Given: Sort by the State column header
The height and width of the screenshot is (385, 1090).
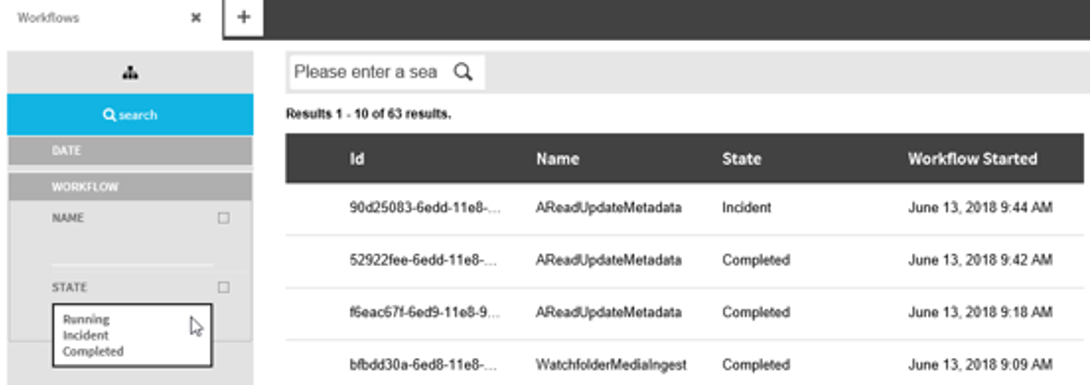Looking at the screenshot, I should 742,159.
